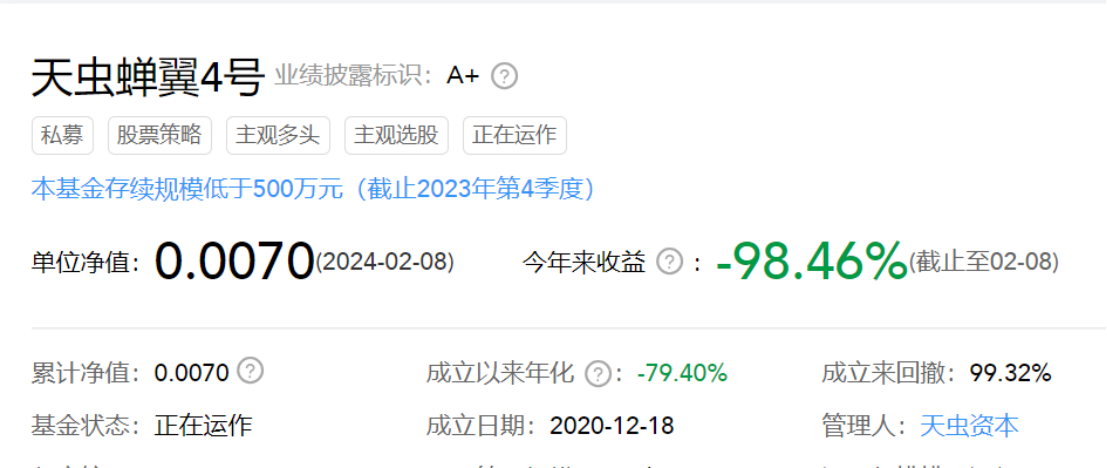The height and width of the screenshot is (468, 1107).
Task: Choose the 主观多头 tag
Action: [x=278, y=136]
